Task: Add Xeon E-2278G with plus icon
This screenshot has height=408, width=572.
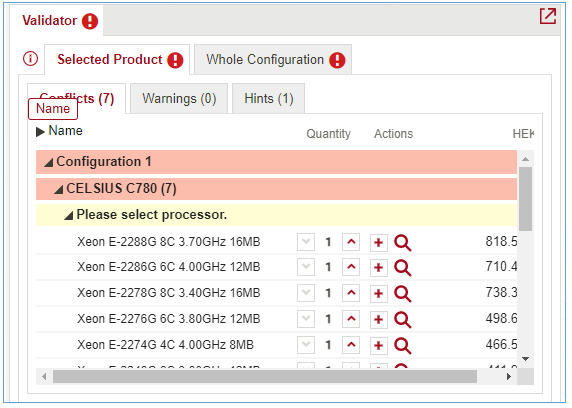Action: coord(379,293)
